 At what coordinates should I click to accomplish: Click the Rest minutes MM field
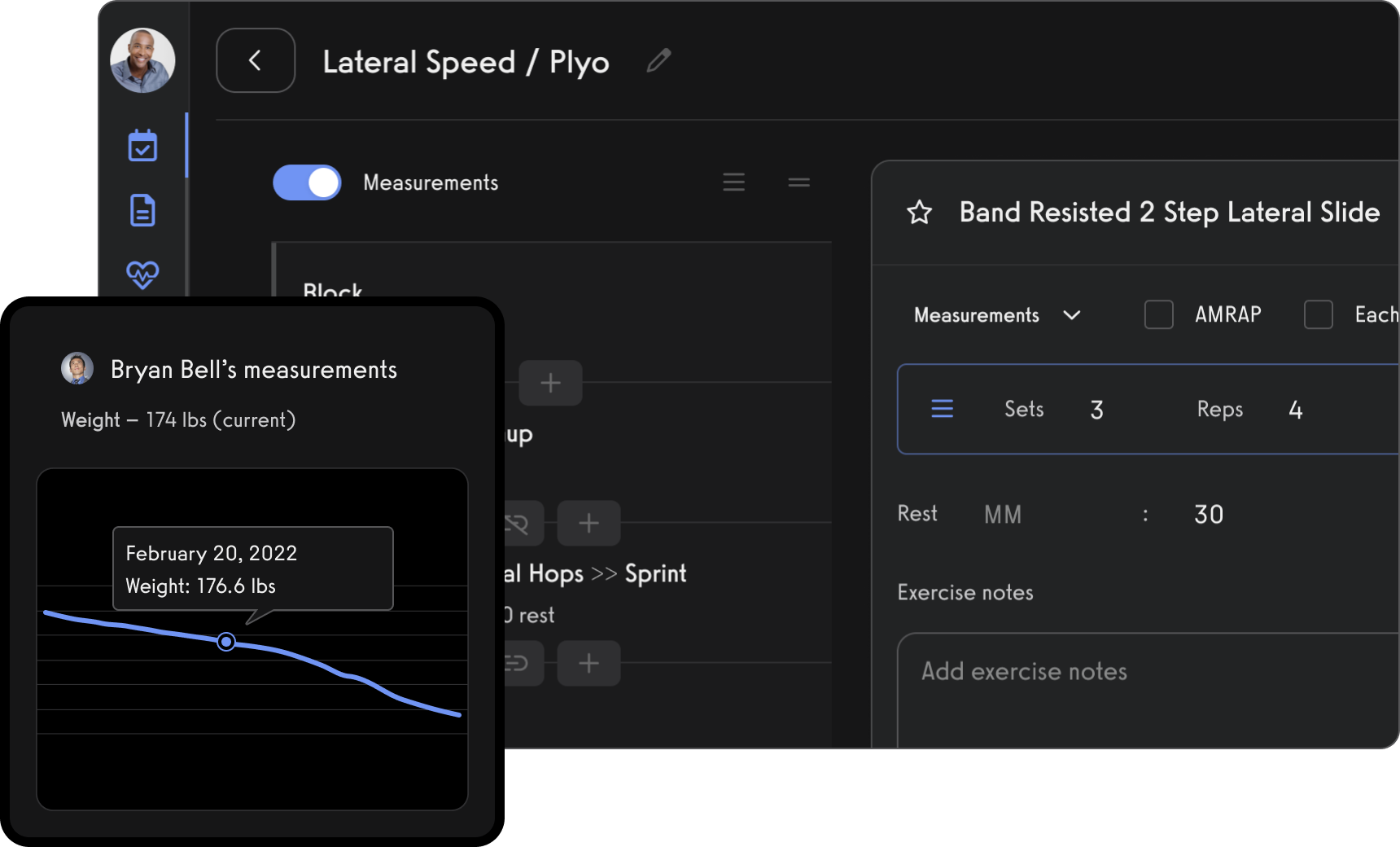click(x=1003, y=515)
